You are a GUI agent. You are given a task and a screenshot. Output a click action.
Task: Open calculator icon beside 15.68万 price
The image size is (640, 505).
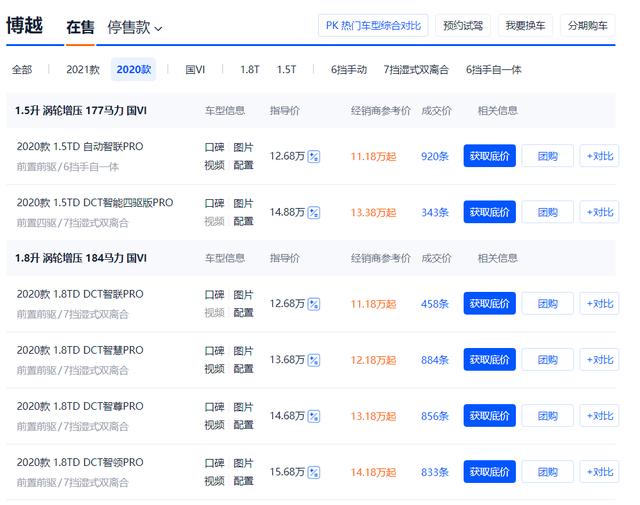(313, 472)
